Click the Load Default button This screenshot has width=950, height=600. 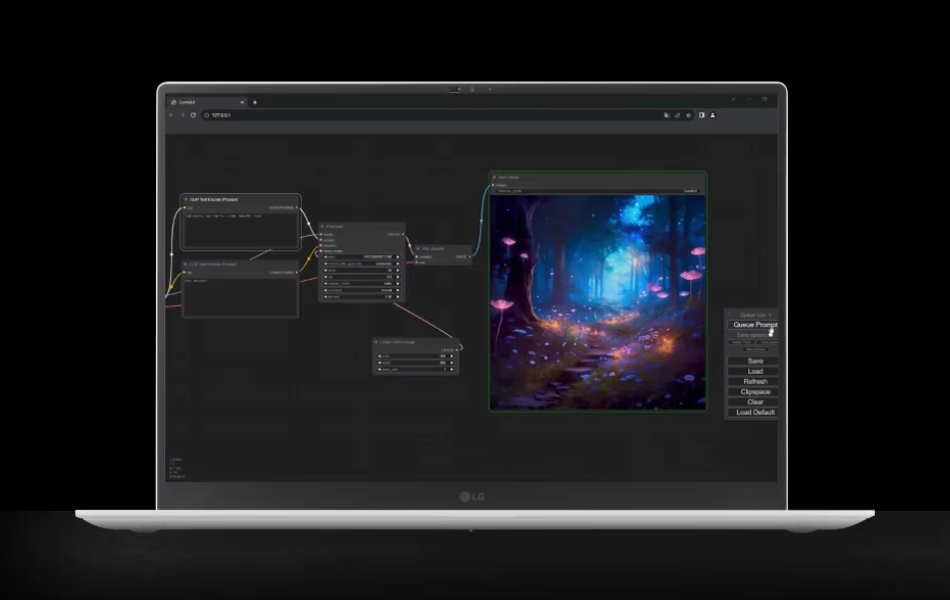coord(754,412)
